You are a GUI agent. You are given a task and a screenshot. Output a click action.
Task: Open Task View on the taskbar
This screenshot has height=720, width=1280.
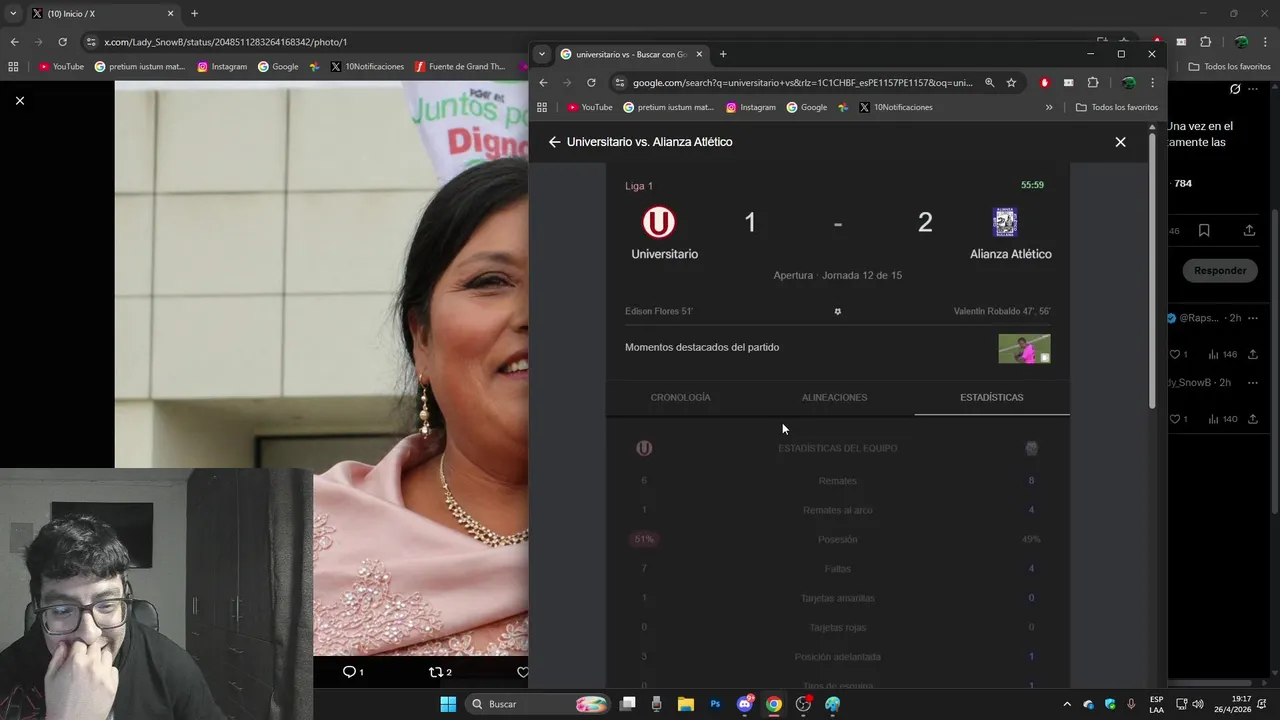[627, 704]
